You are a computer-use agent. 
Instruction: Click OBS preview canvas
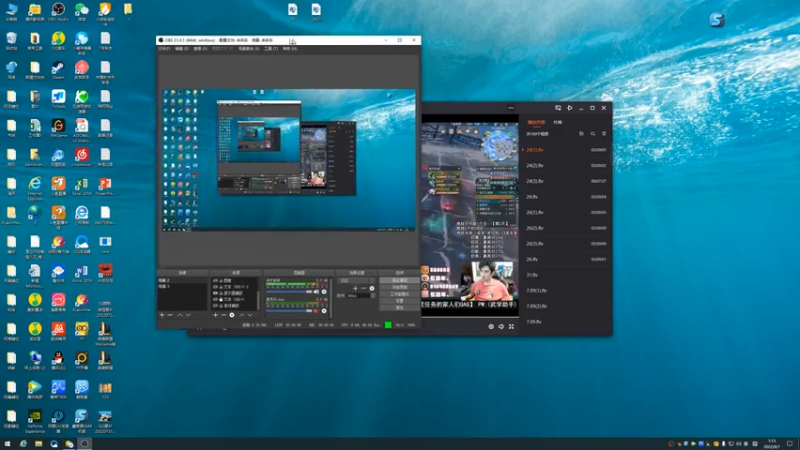point(289,160)
